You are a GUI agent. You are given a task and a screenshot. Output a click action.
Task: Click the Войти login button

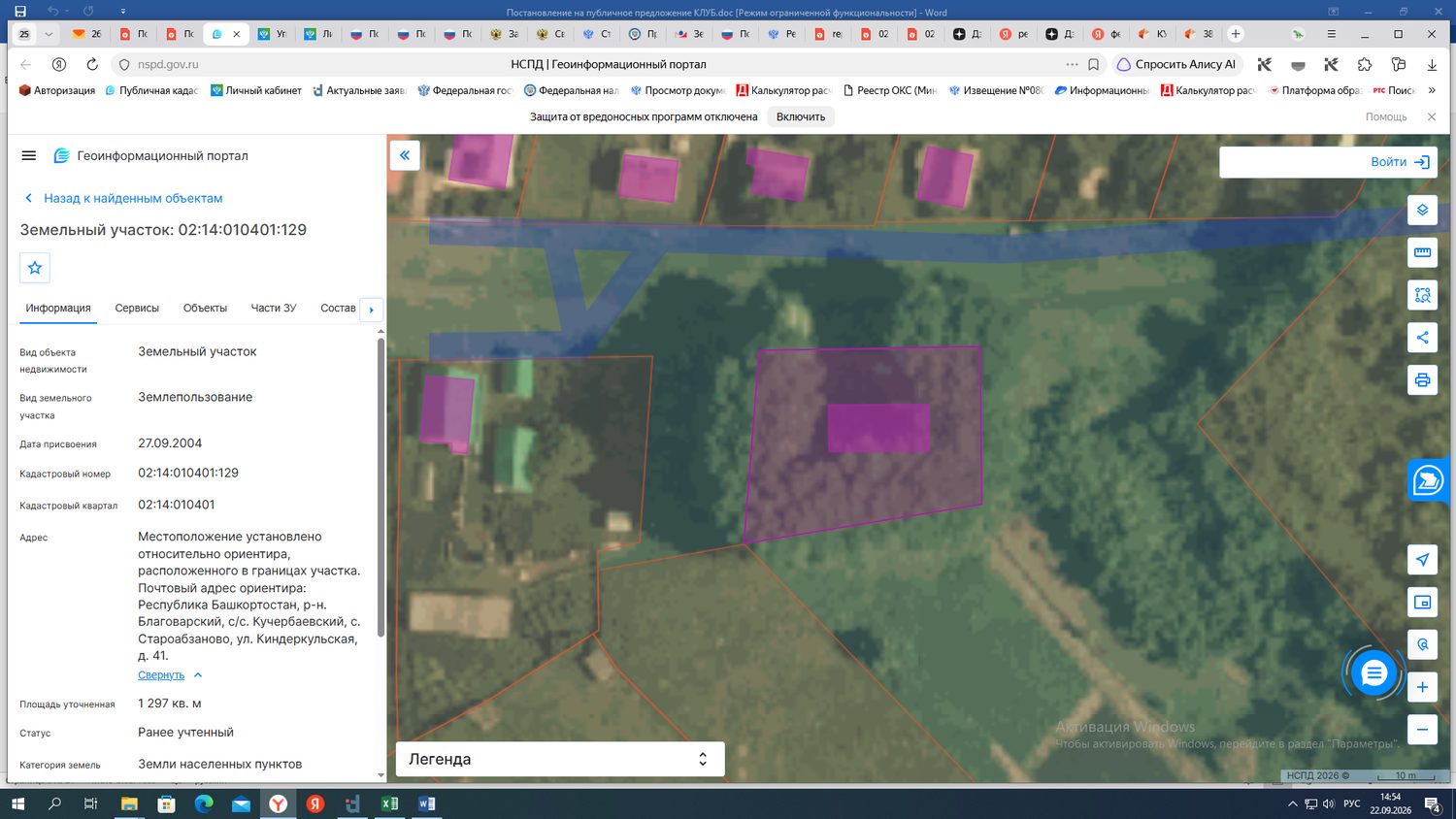pyautogui.click(x=1400, y=162)
